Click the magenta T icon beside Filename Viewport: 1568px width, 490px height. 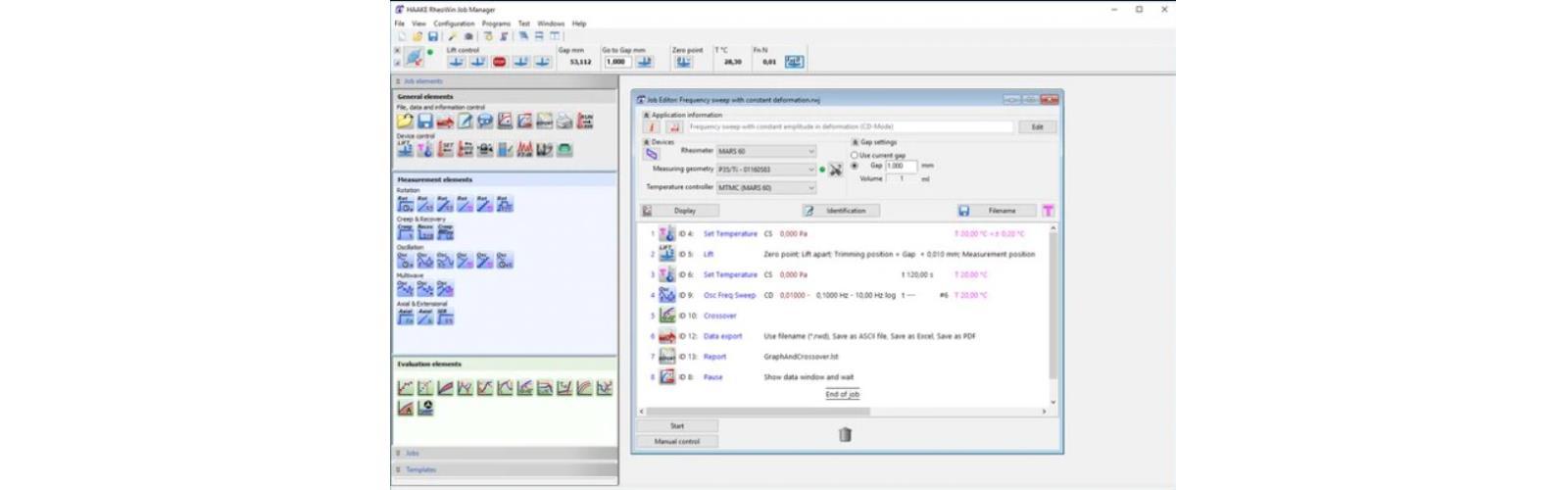[1048, 211]
